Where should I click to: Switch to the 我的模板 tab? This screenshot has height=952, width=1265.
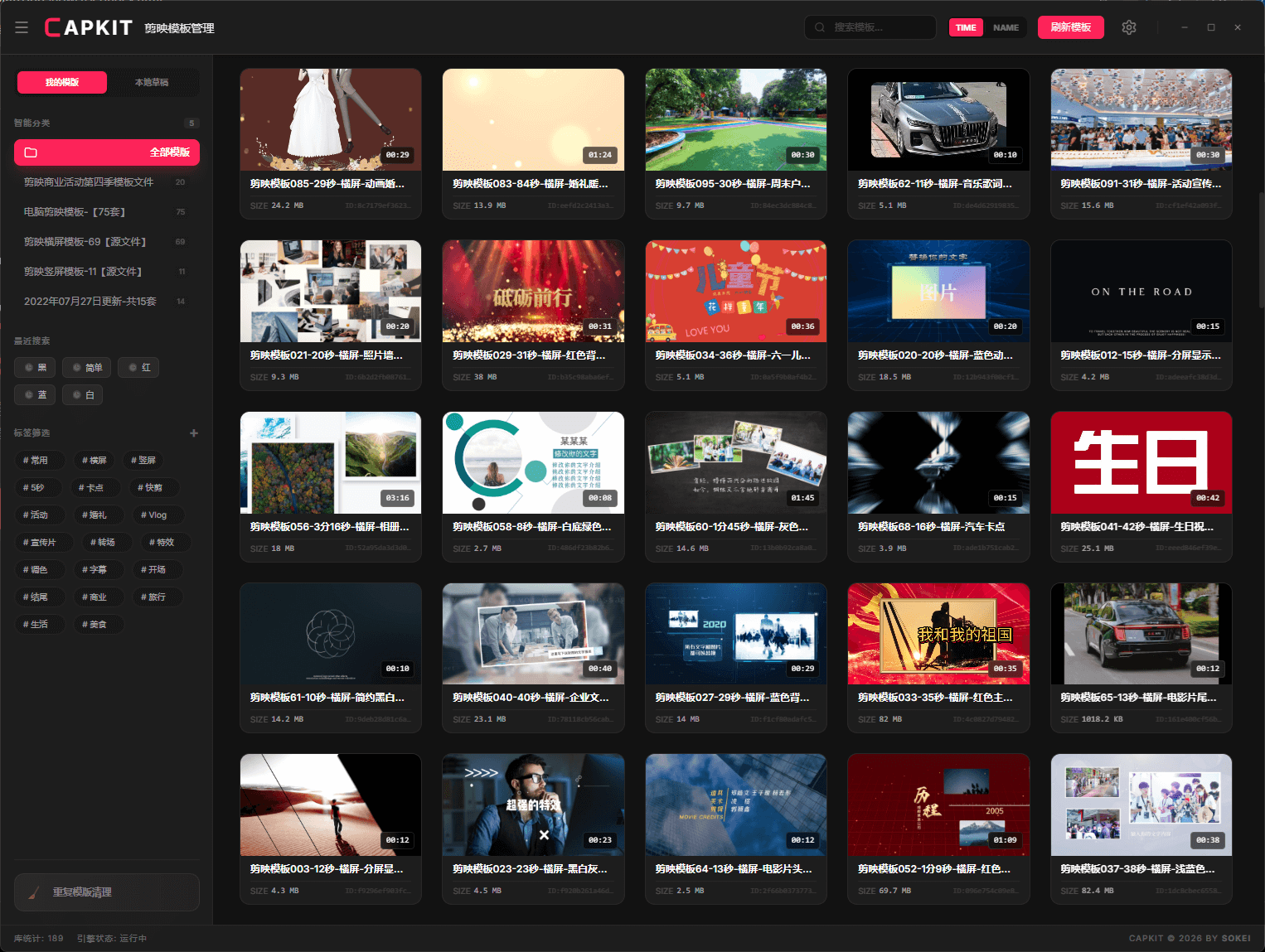62,82
